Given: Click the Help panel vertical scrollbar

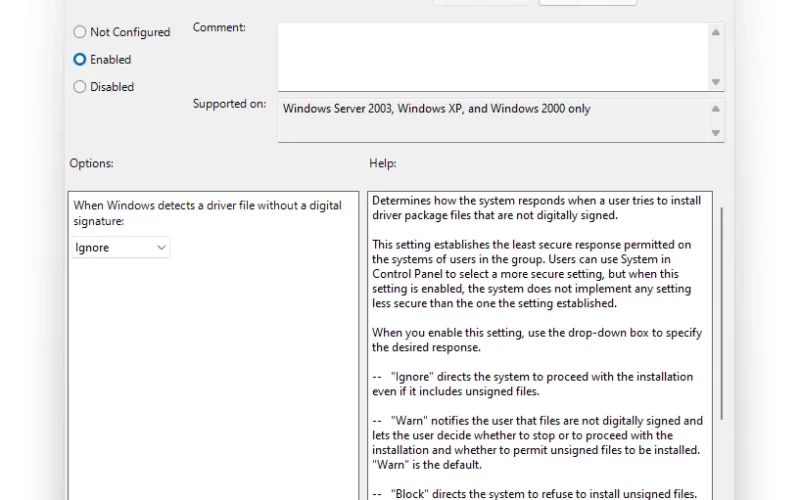Looking at the screenshot, I should click(x=721, y=313).
